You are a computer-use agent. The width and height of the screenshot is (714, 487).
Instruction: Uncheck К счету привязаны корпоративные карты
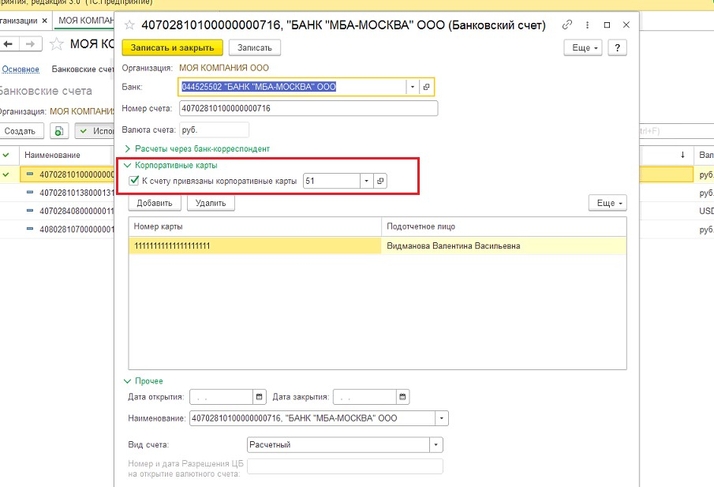(135, 180)
